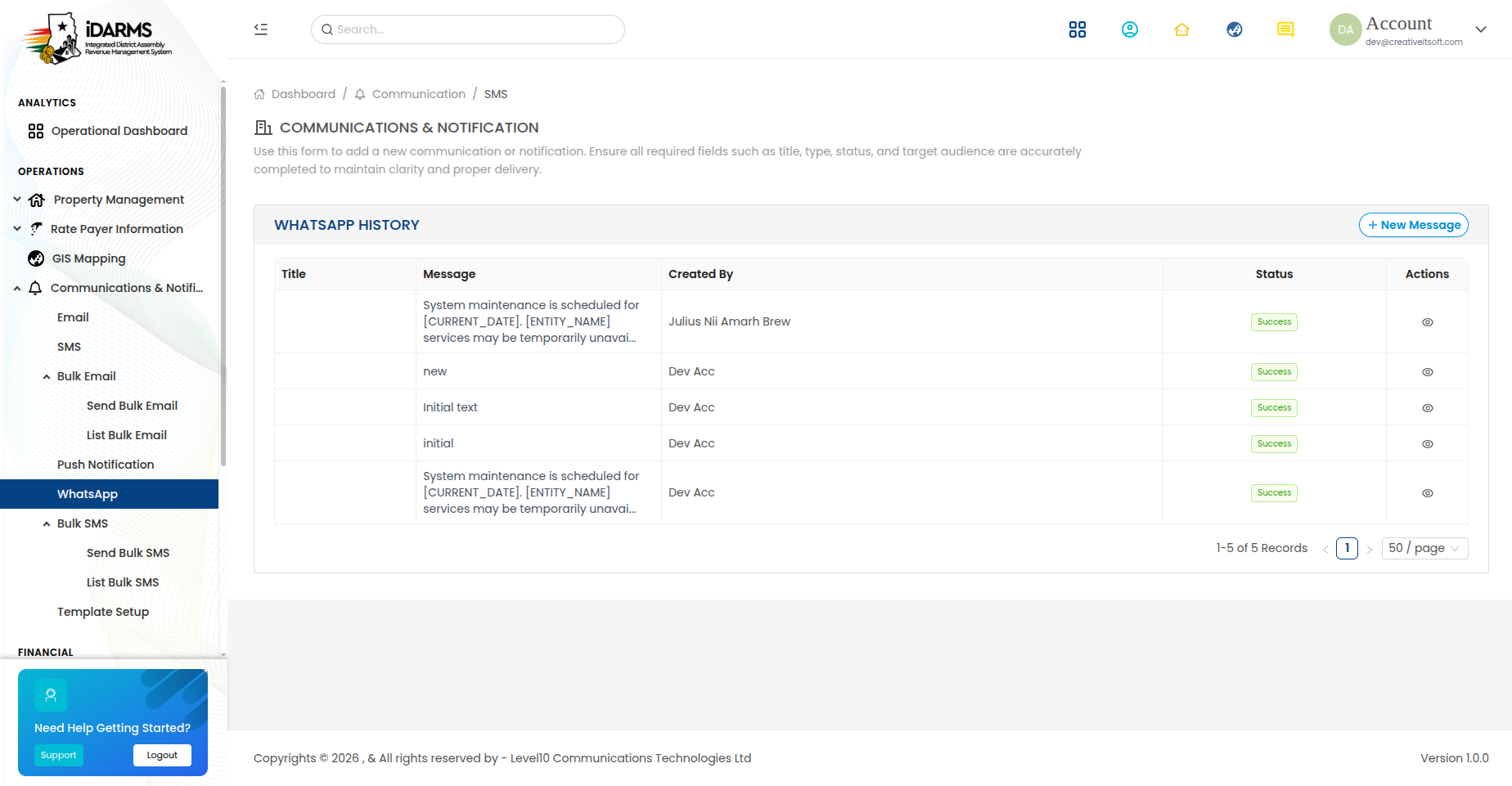Click the DA account avatar

(x=1345, y=29)
